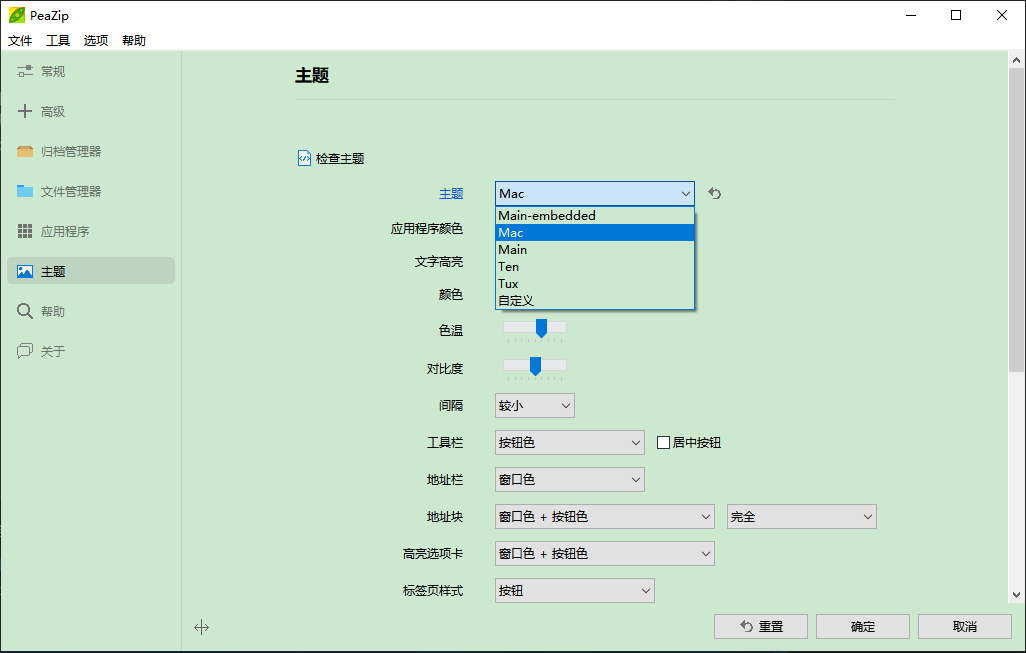This screenshot has height=653, width=1026.
Task: Click the vertical scrollbar thumb
Action: pyautogui.click(x=1016, y=220)
